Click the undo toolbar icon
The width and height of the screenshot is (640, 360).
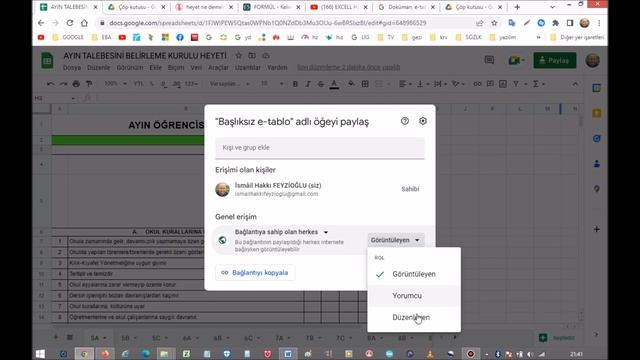pyautogui.click(x=51, y=84)
